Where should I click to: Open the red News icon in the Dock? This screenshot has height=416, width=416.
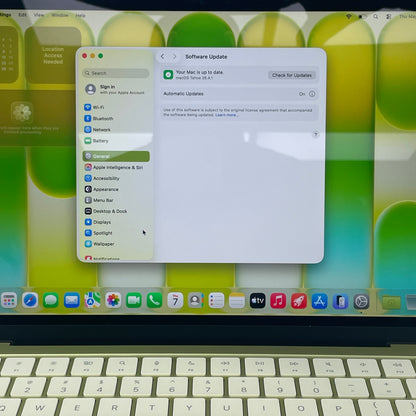tap(299, 301)
